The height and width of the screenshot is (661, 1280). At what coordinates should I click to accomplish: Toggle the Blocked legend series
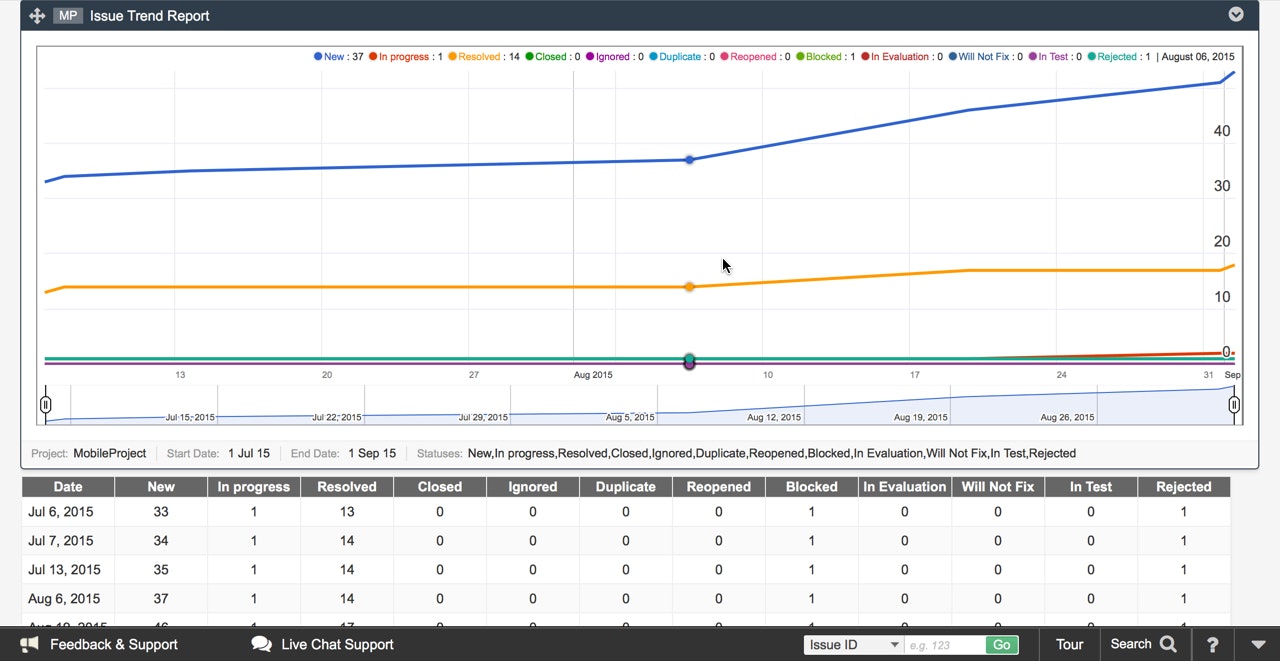pos(826,57)
